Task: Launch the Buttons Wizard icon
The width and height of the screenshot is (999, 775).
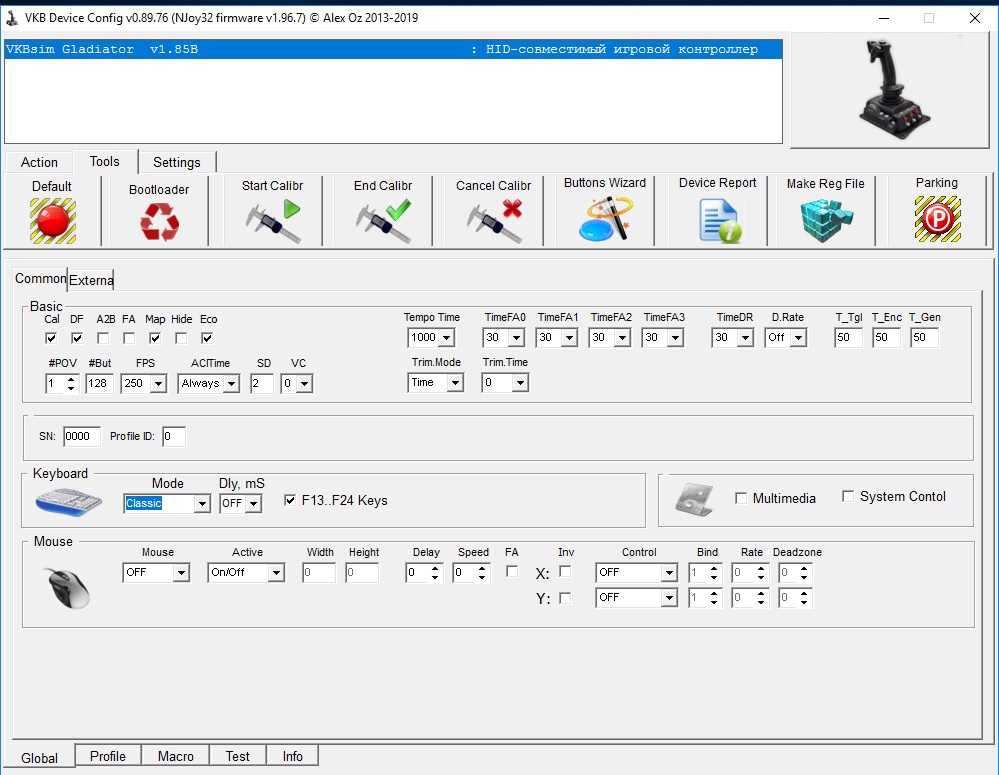Action: (x=605, y=219)
